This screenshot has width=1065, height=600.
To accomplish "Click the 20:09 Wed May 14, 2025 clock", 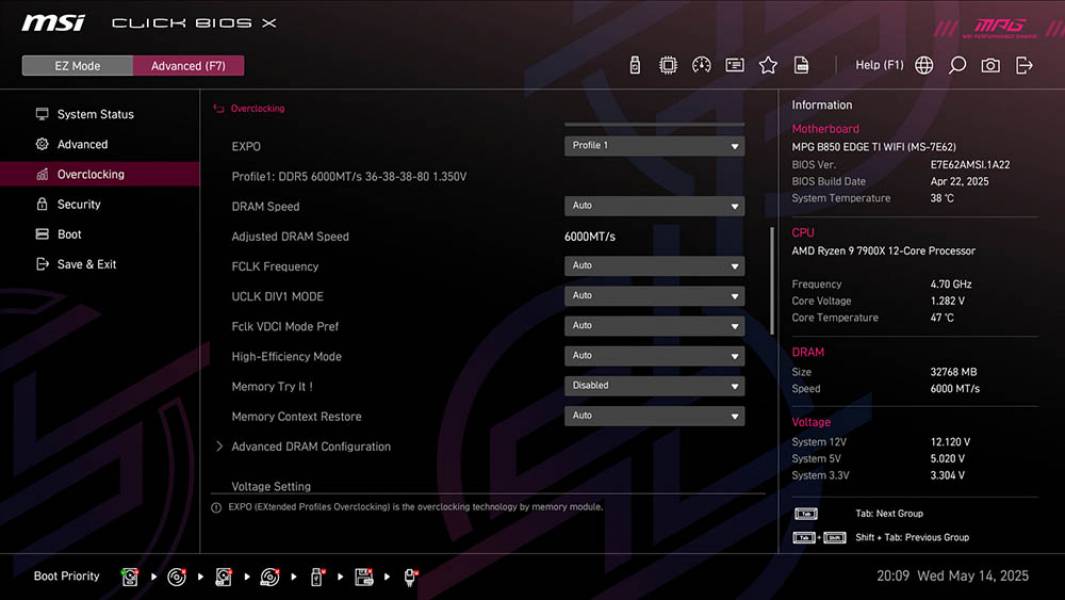I will click(952, 576).
